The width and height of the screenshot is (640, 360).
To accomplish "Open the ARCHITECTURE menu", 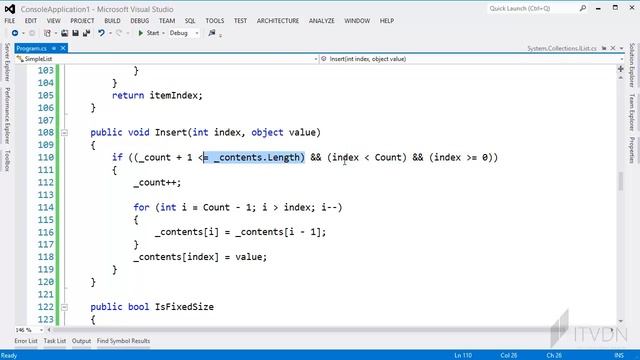I will 278,20.
